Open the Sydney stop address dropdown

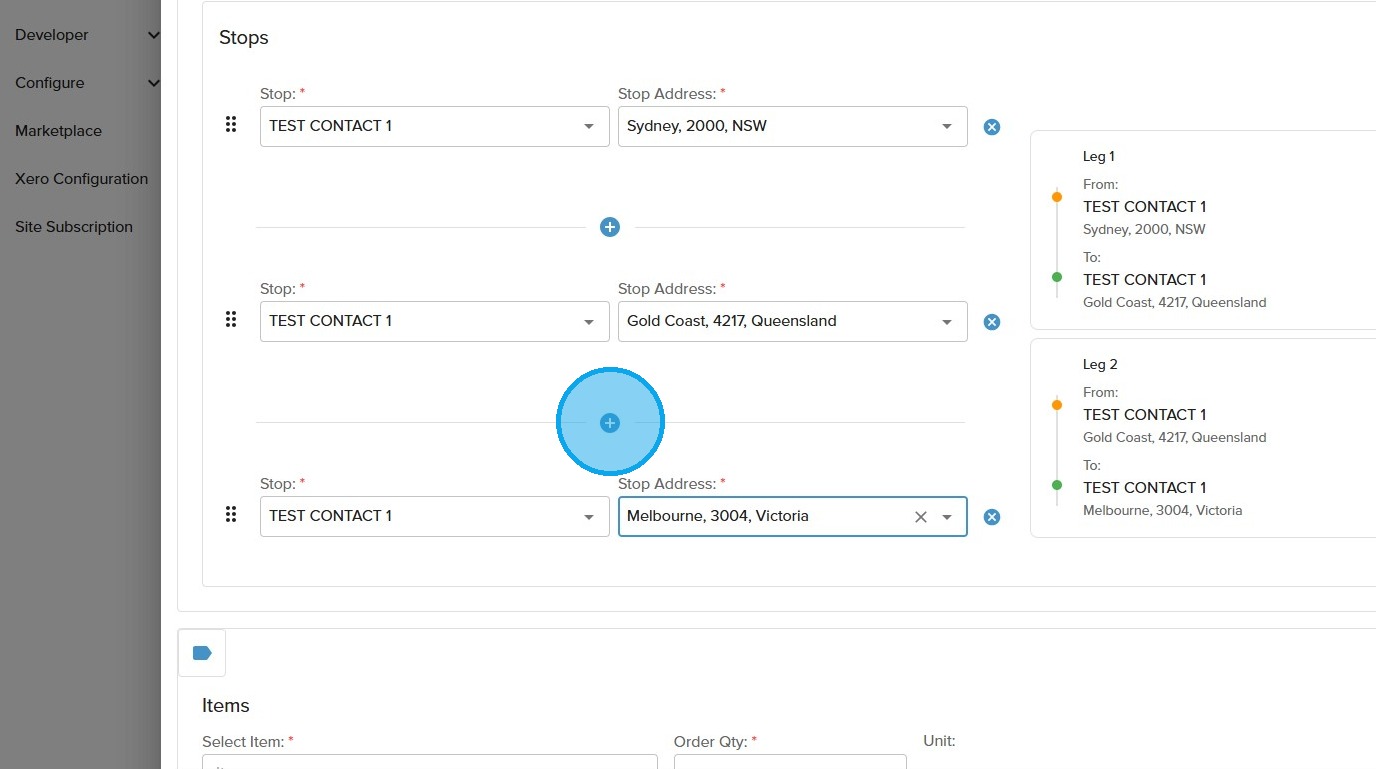coord(947,127)
